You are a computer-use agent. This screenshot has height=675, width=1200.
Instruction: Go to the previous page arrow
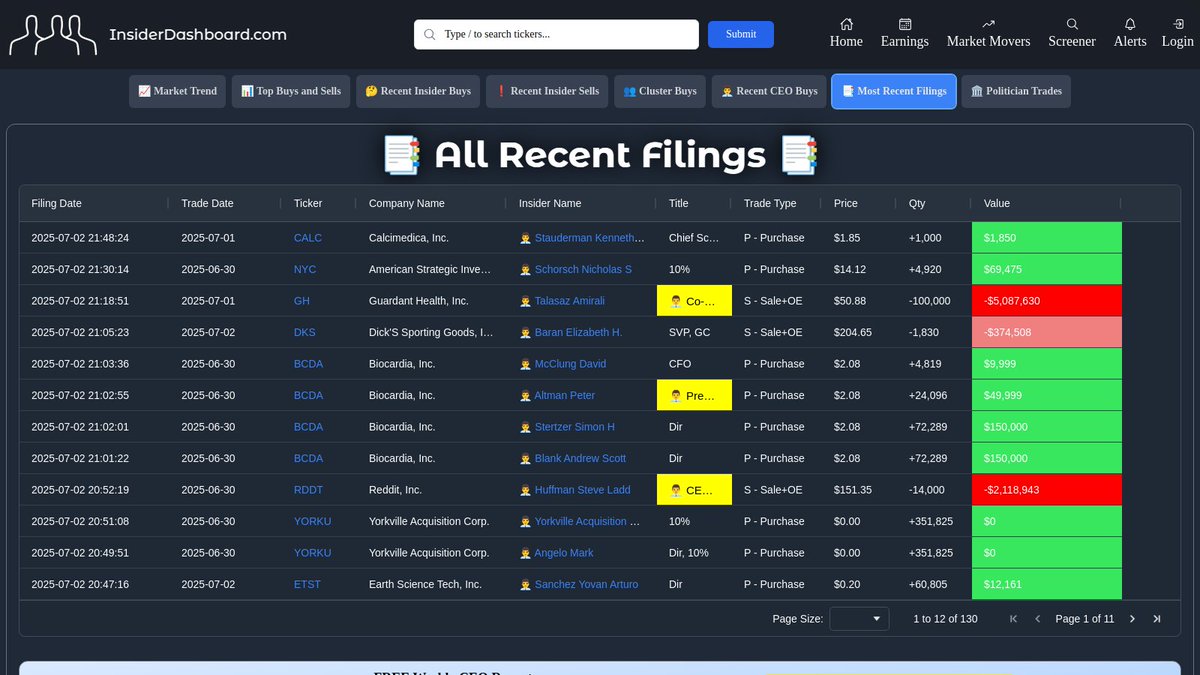pyautogui.click(x=1037, y=619)
